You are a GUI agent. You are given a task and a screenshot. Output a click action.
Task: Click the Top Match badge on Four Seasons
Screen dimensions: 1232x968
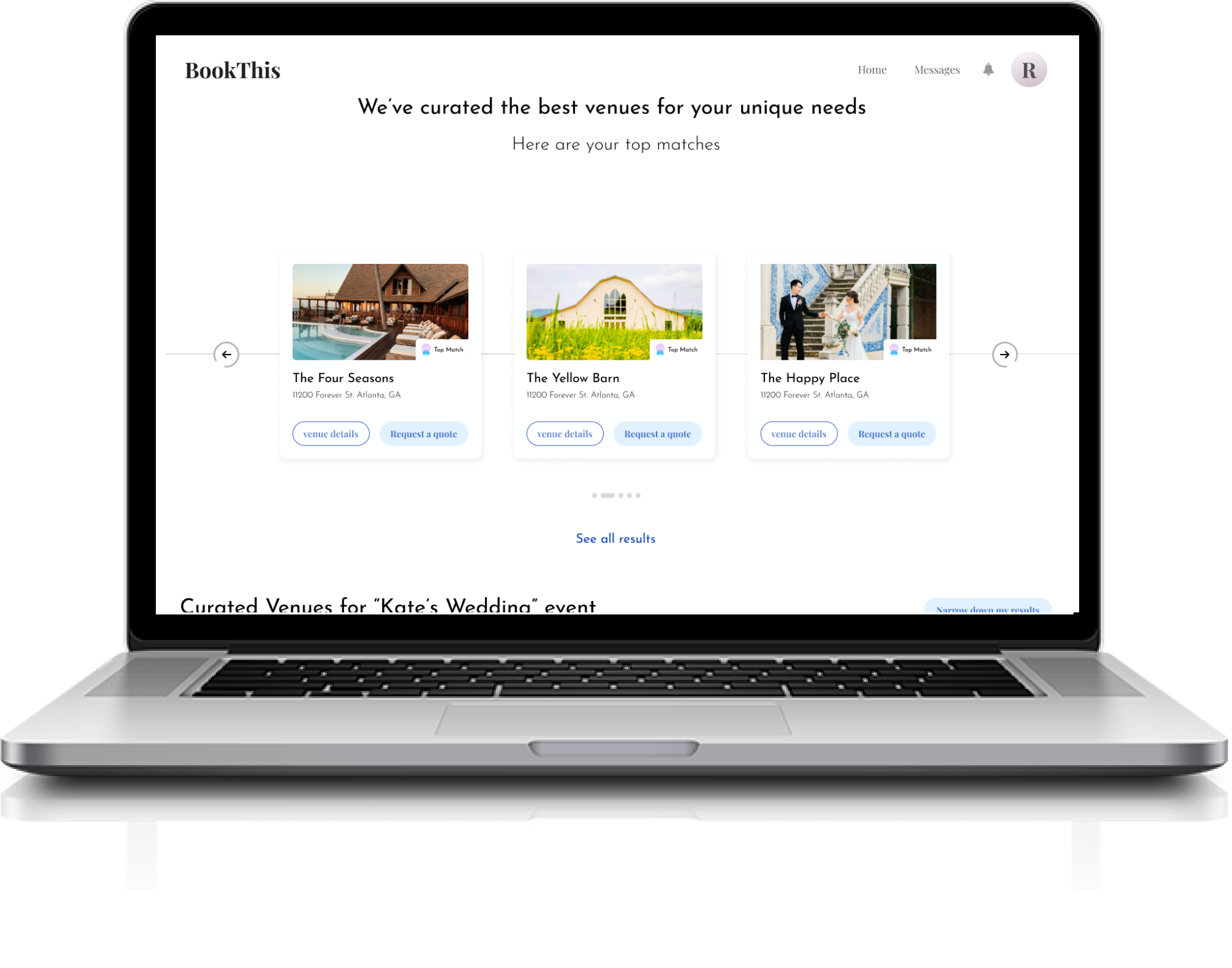443,350
